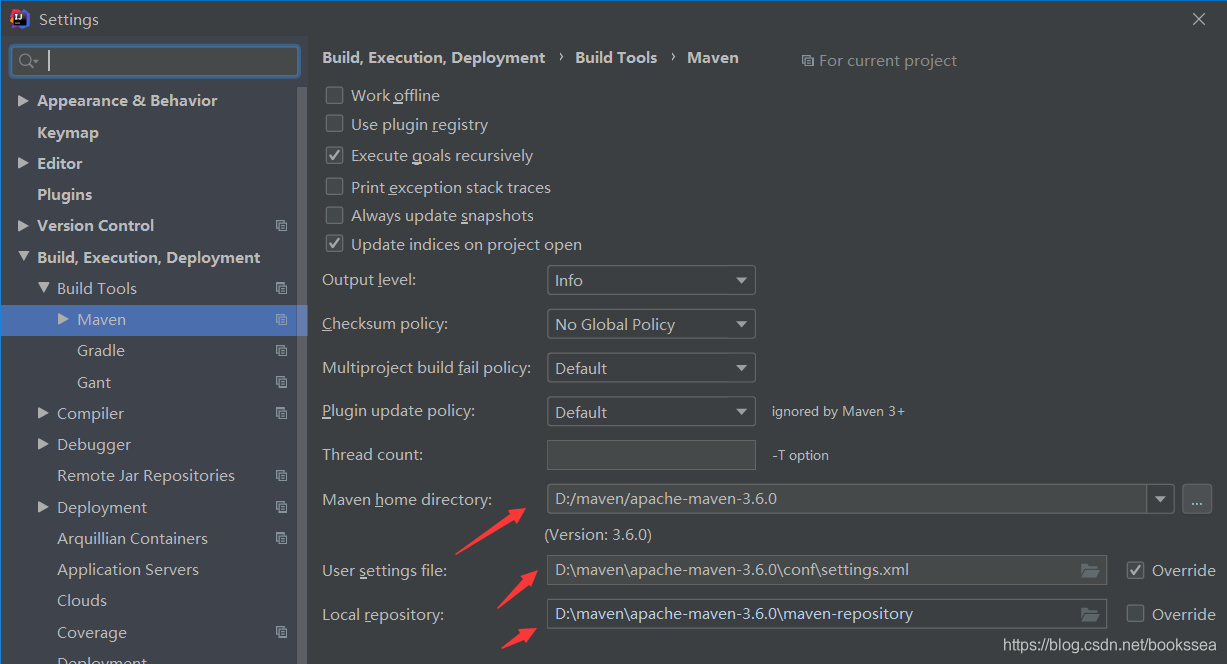The width and height of the screenshot is (1227, 664).
Task: Open the Plugin update policy dropdown
Action: click(651, 412)
